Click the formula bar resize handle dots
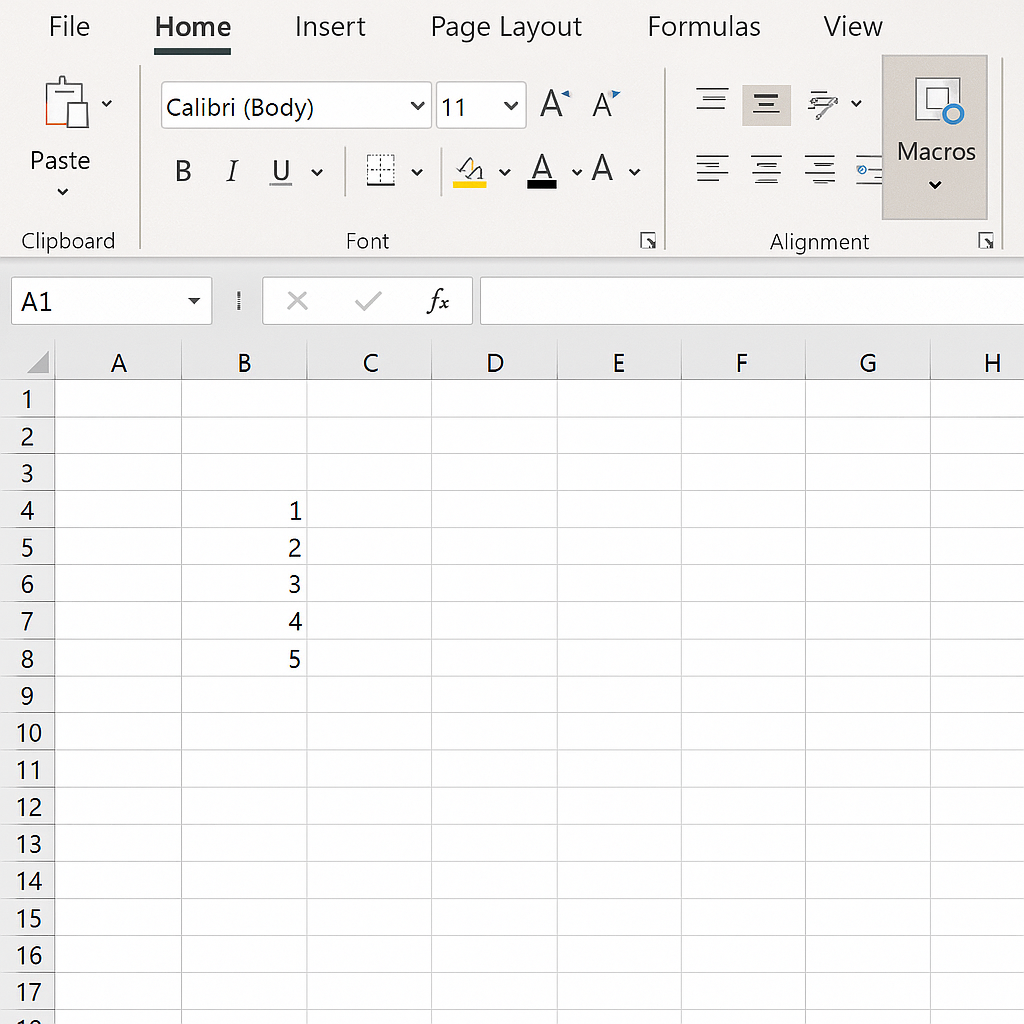 point(239,300)
